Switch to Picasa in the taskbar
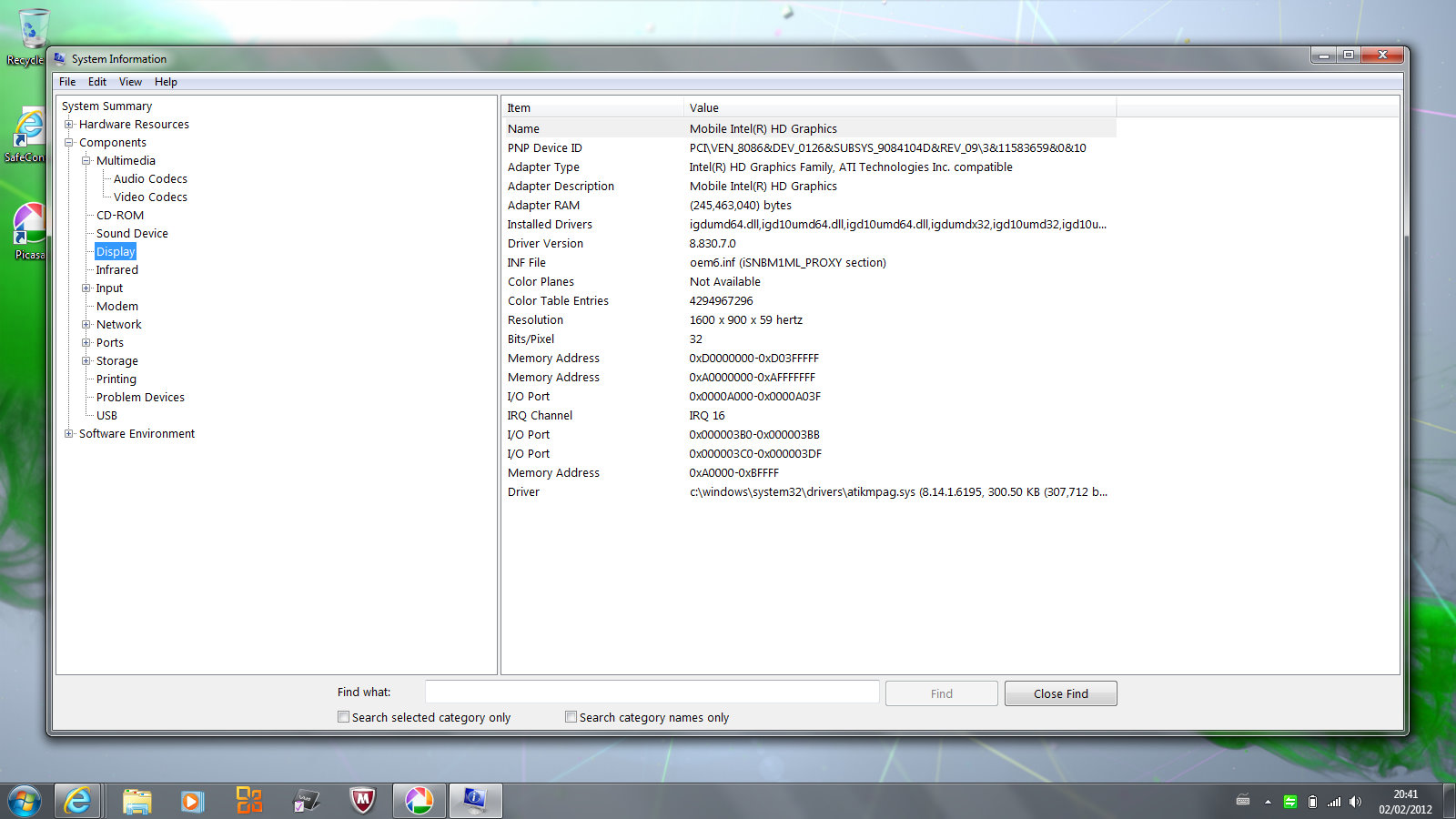 coord(420,801)
